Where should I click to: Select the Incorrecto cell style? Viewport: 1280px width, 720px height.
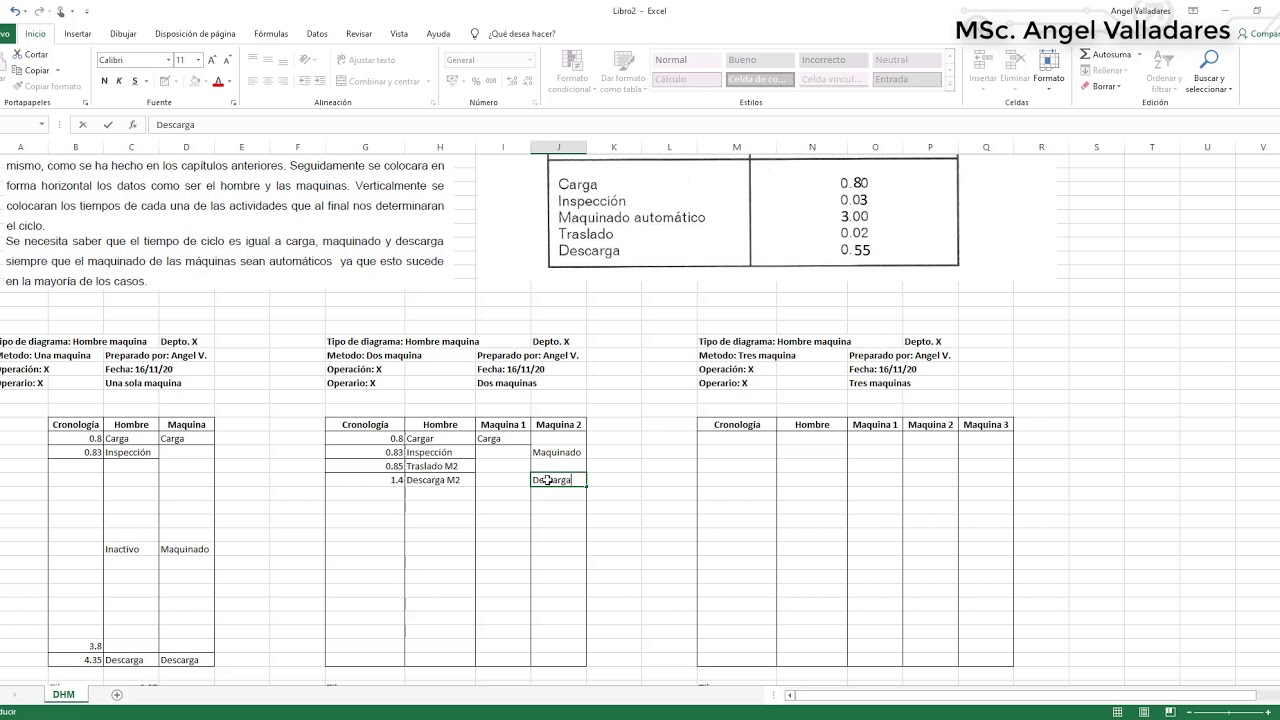coord(832,60)
